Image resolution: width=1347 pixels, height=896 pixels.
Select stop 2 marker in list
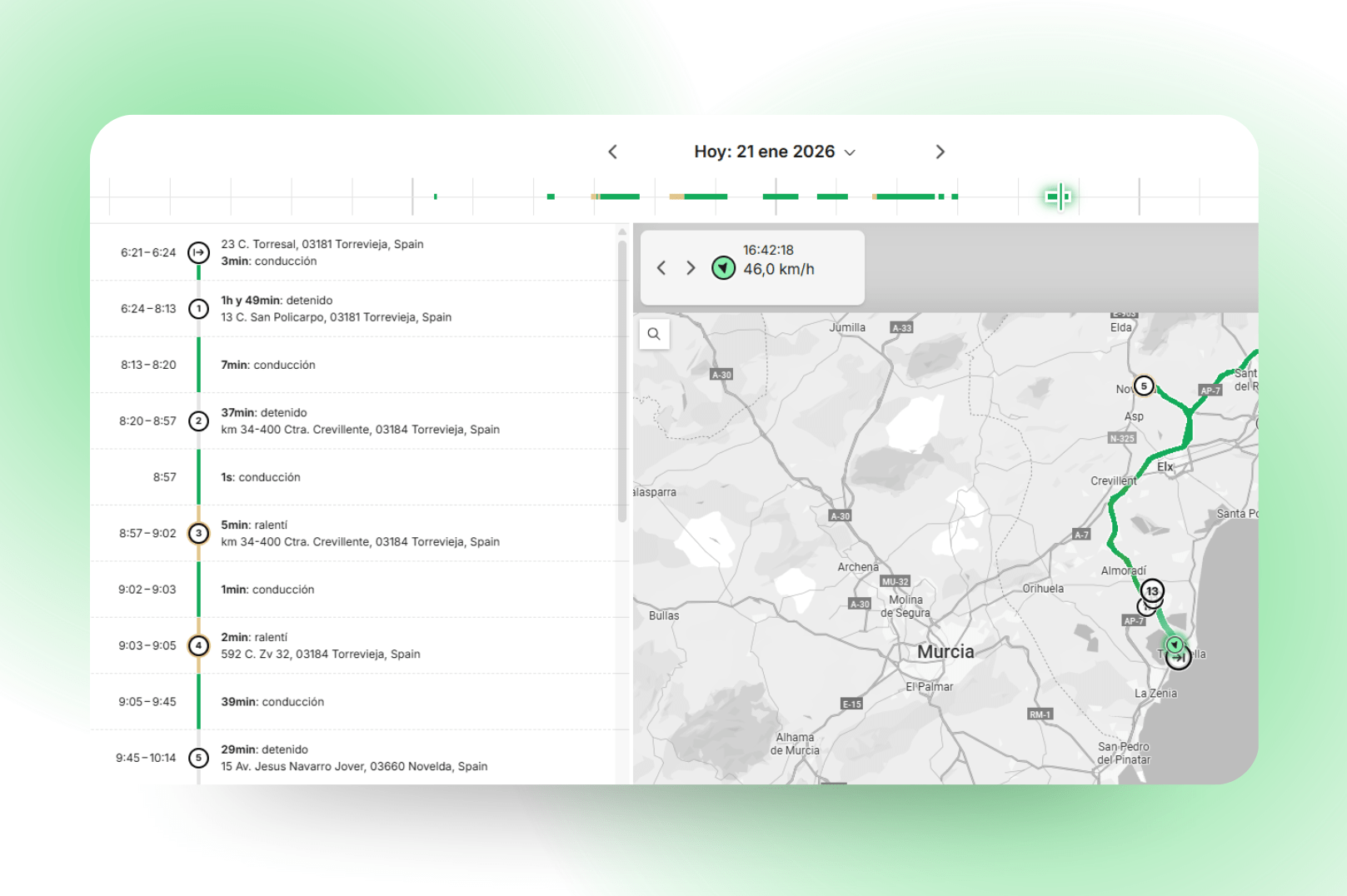[x=198, y=421]
